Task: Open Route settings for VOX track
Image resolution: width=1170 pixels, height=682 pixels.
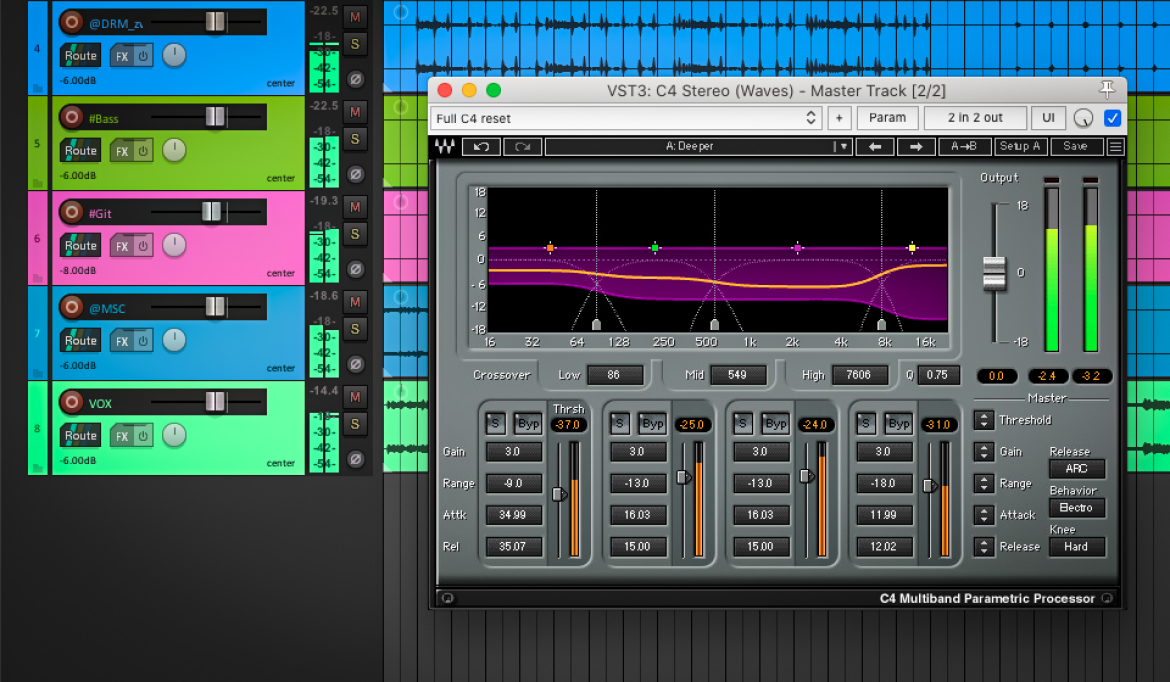Action: click(81, 435)
